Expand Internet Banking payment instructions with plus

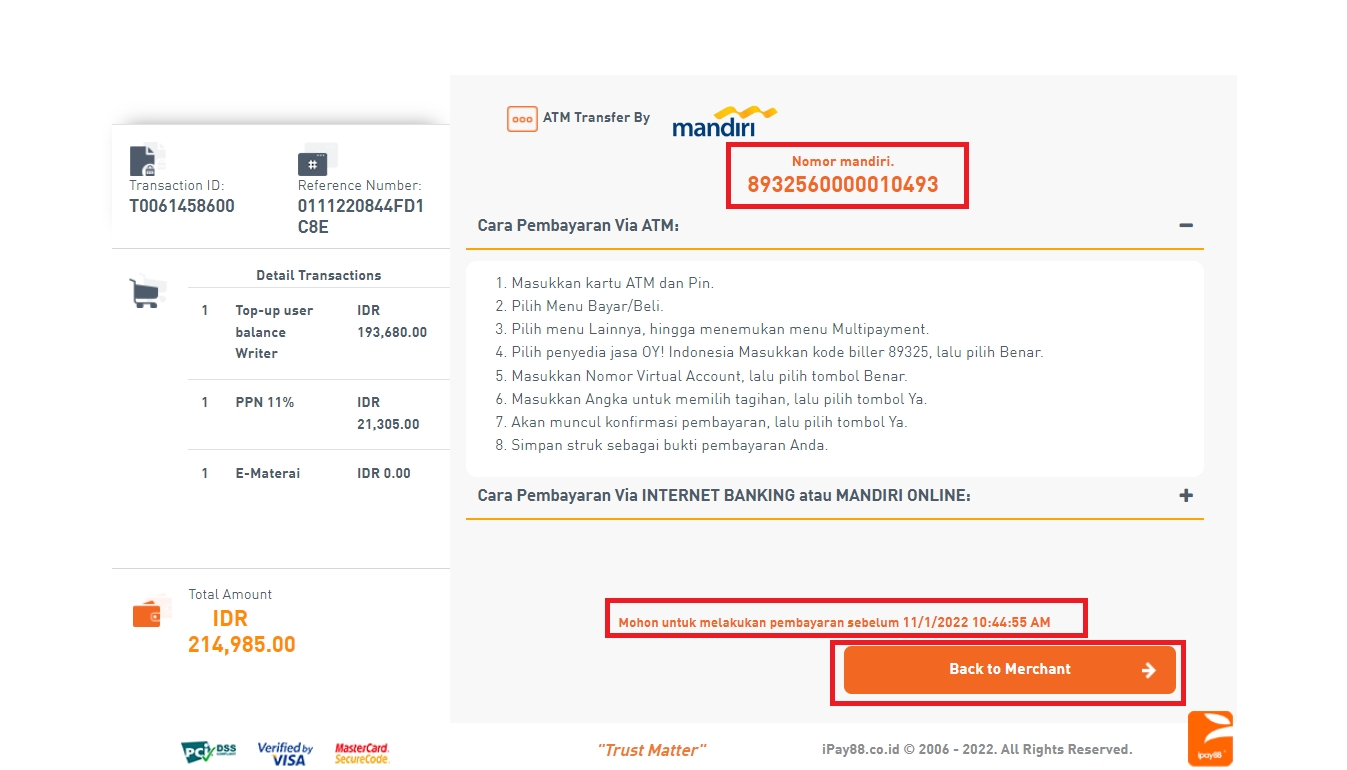(1186, 496)
